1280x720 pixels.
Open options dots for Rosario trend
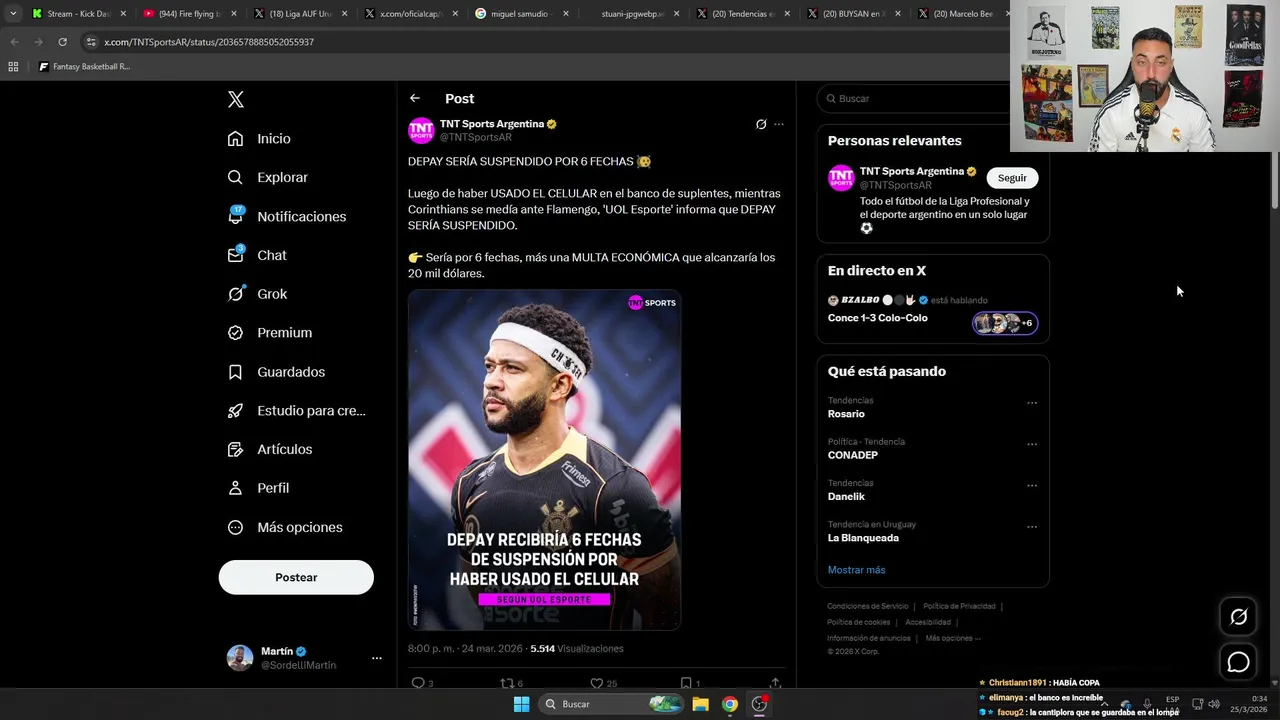pyautogui.click(x=1032, y=403)
